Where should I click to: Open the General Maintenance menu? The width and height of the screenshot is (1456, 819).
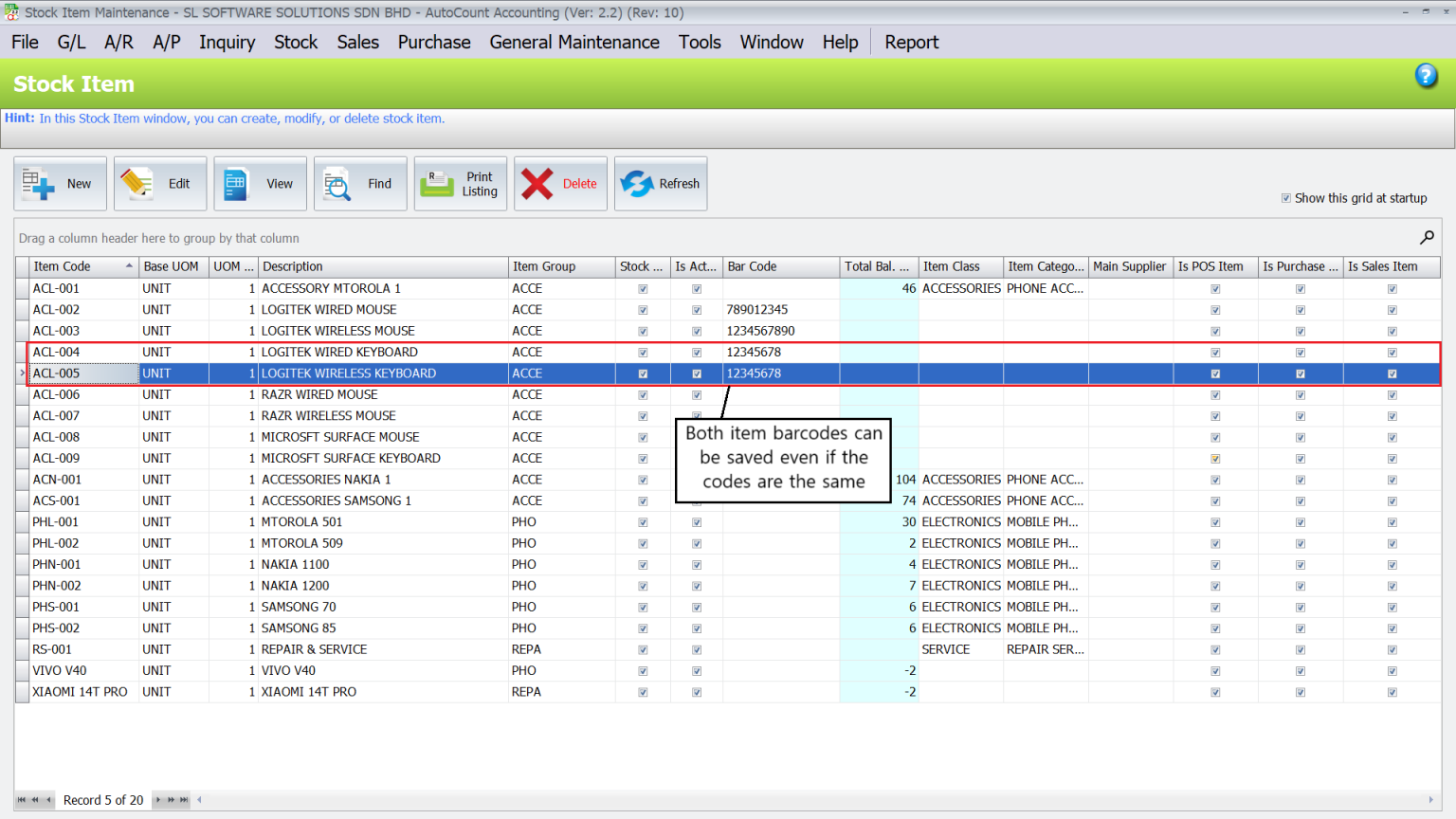click(573, 42)
